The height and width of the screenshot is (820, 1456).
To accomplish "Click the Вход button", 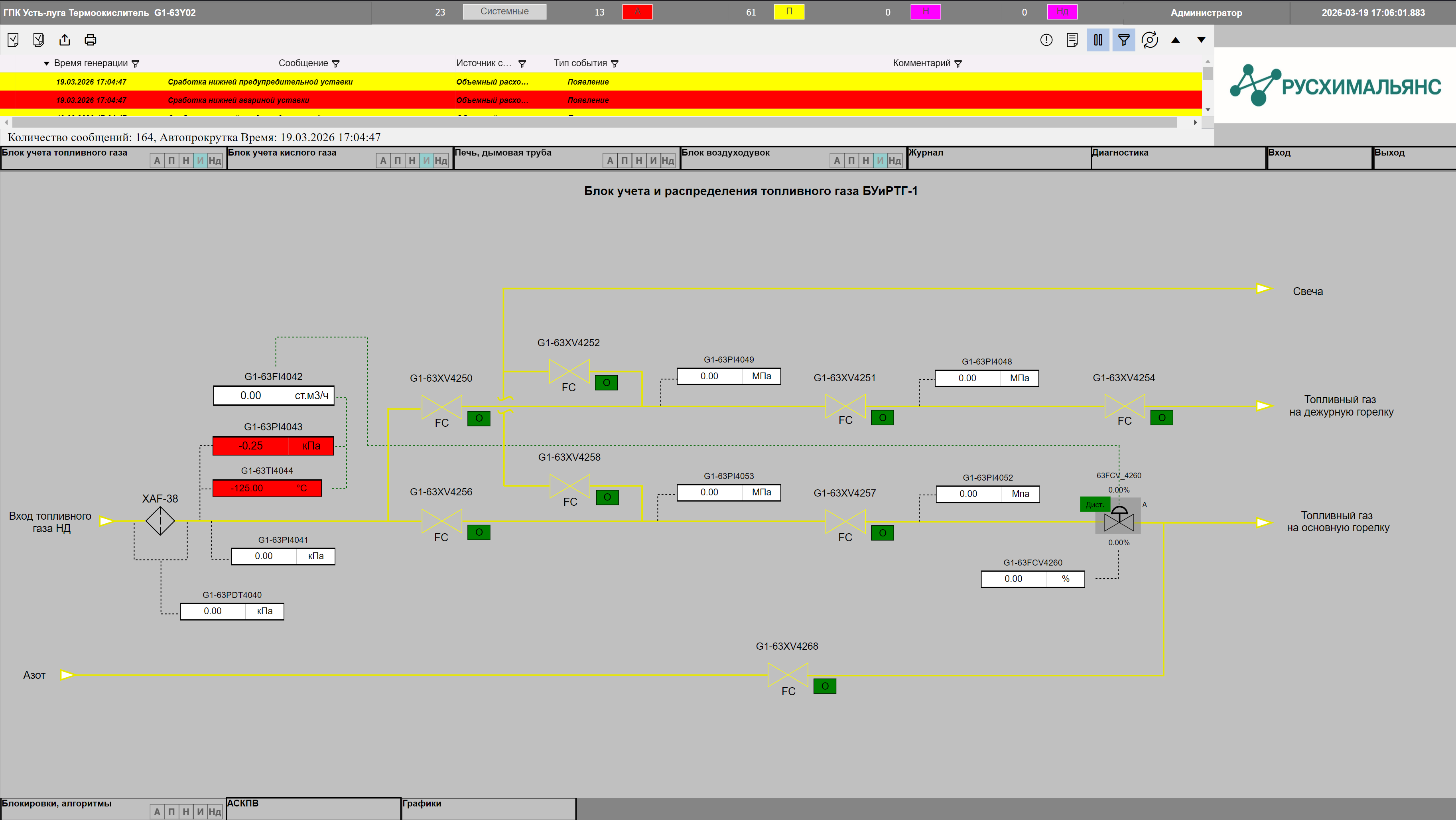I will [1319, 158].
